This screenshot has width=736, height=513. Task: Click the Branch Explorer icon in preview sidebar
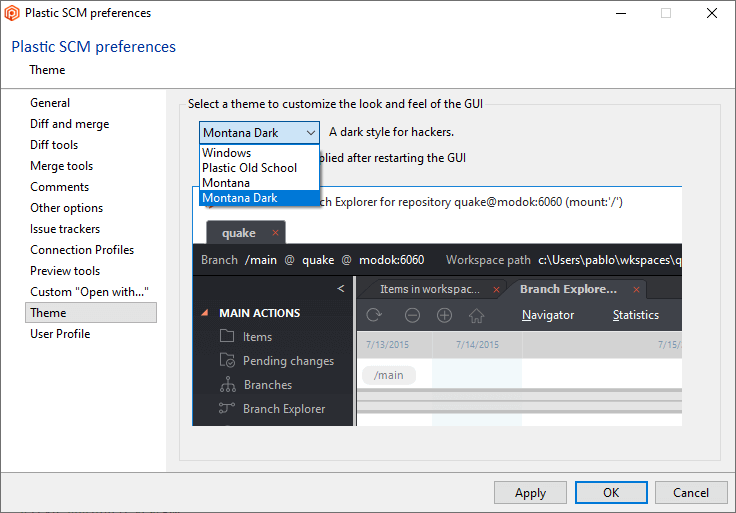click(x=226, y=408)
